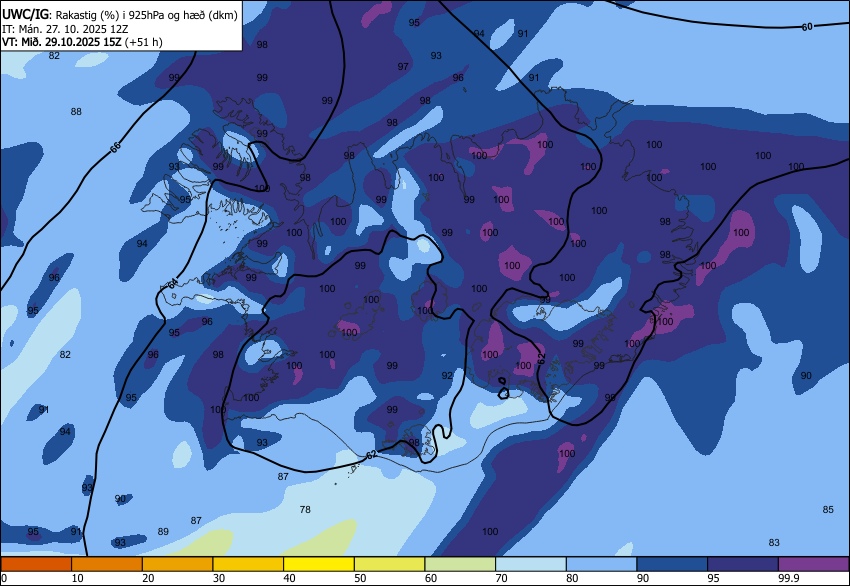
Task: Select the purple legend swatch above 99.9
Action: pos(814,564)
